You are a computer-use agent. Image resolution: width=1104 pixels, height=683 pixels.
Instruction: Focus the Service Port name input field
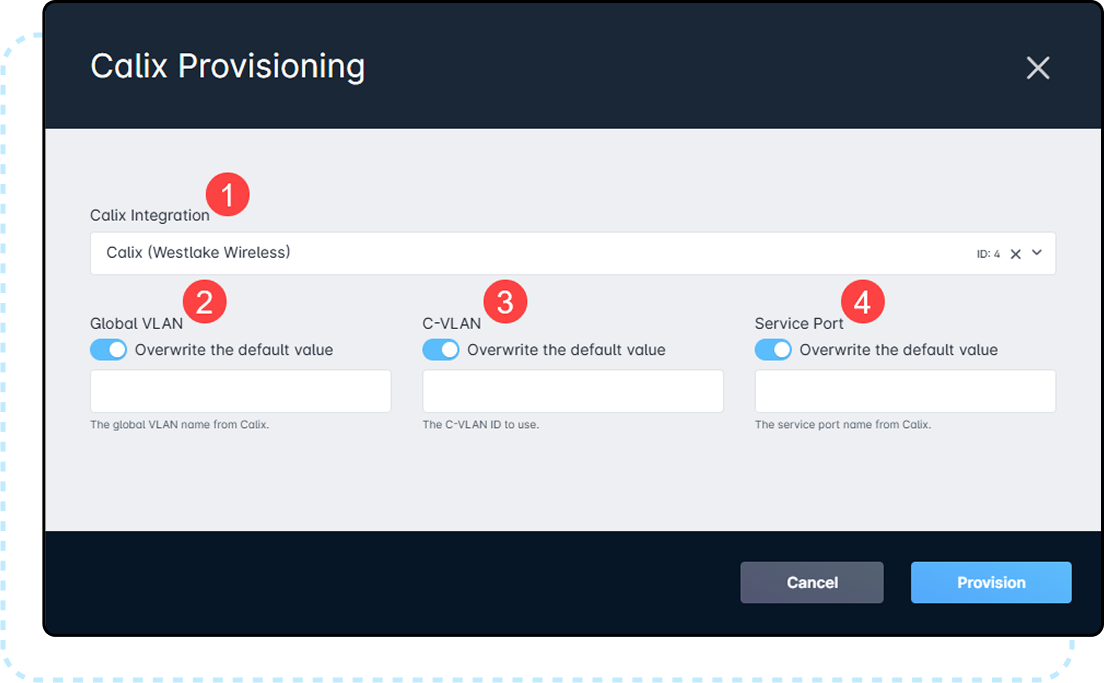coord(905,391)
